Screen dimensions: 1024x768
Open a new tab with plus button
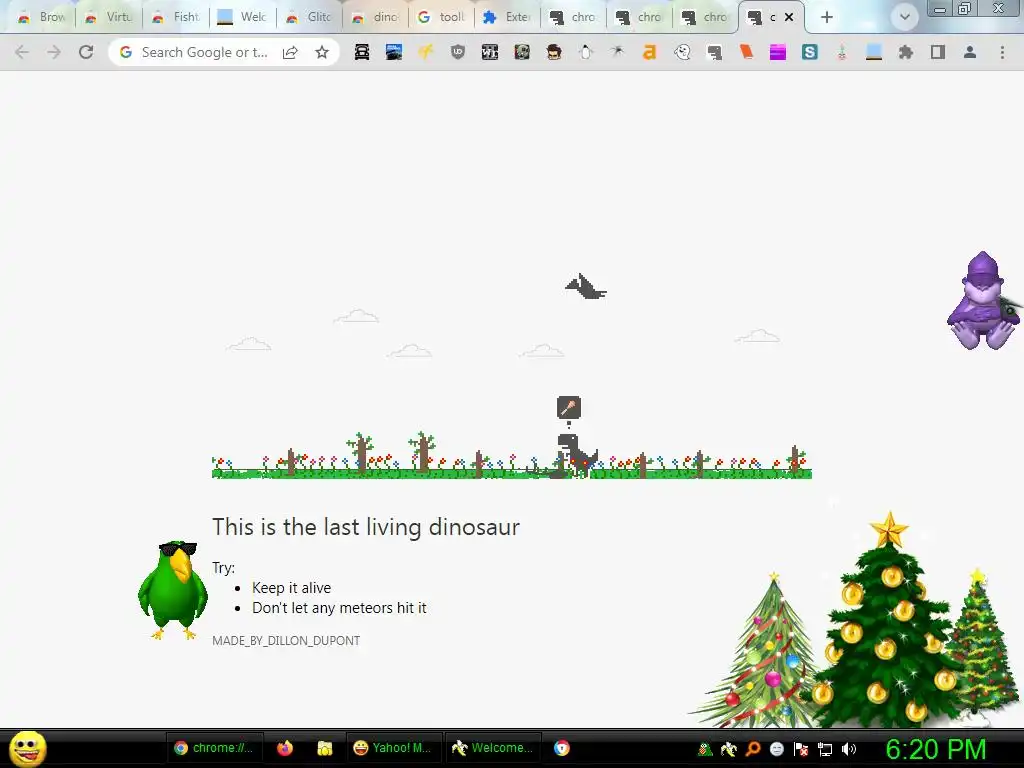point(827,17)
